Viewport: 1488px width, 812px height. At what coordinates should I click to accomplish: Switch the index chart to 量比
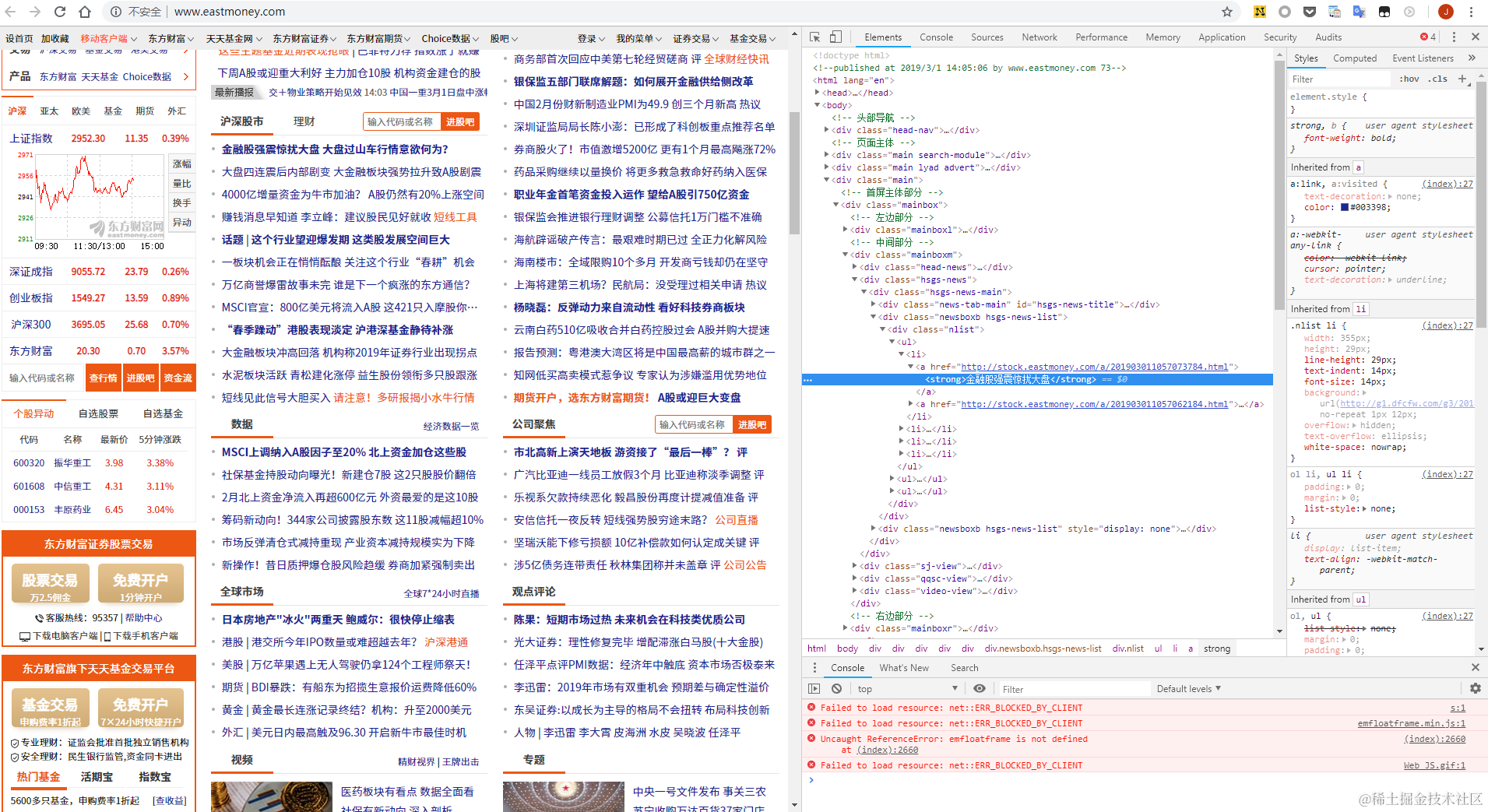181,184
